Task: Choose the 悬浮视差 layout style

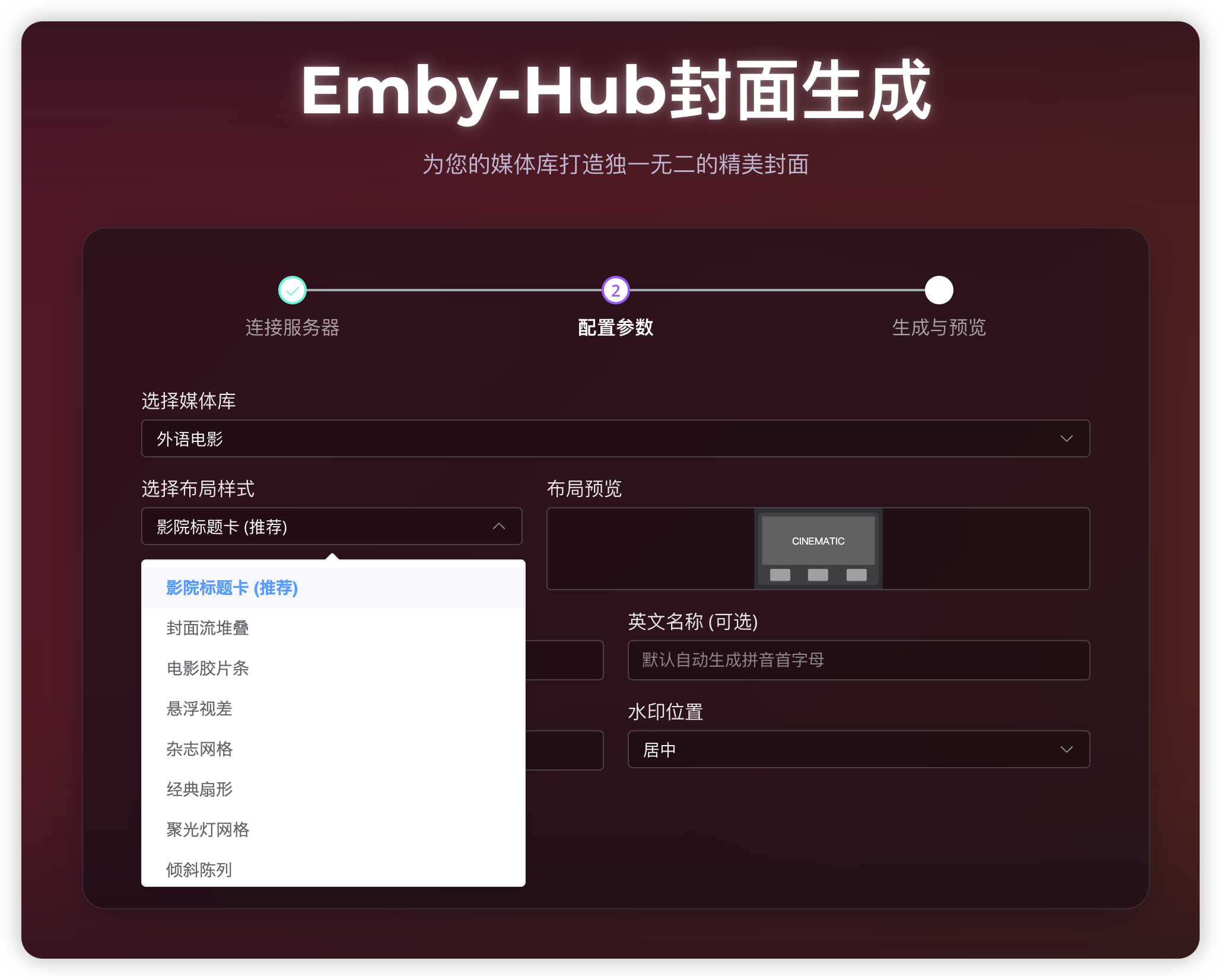Action: tap(199, 709)
